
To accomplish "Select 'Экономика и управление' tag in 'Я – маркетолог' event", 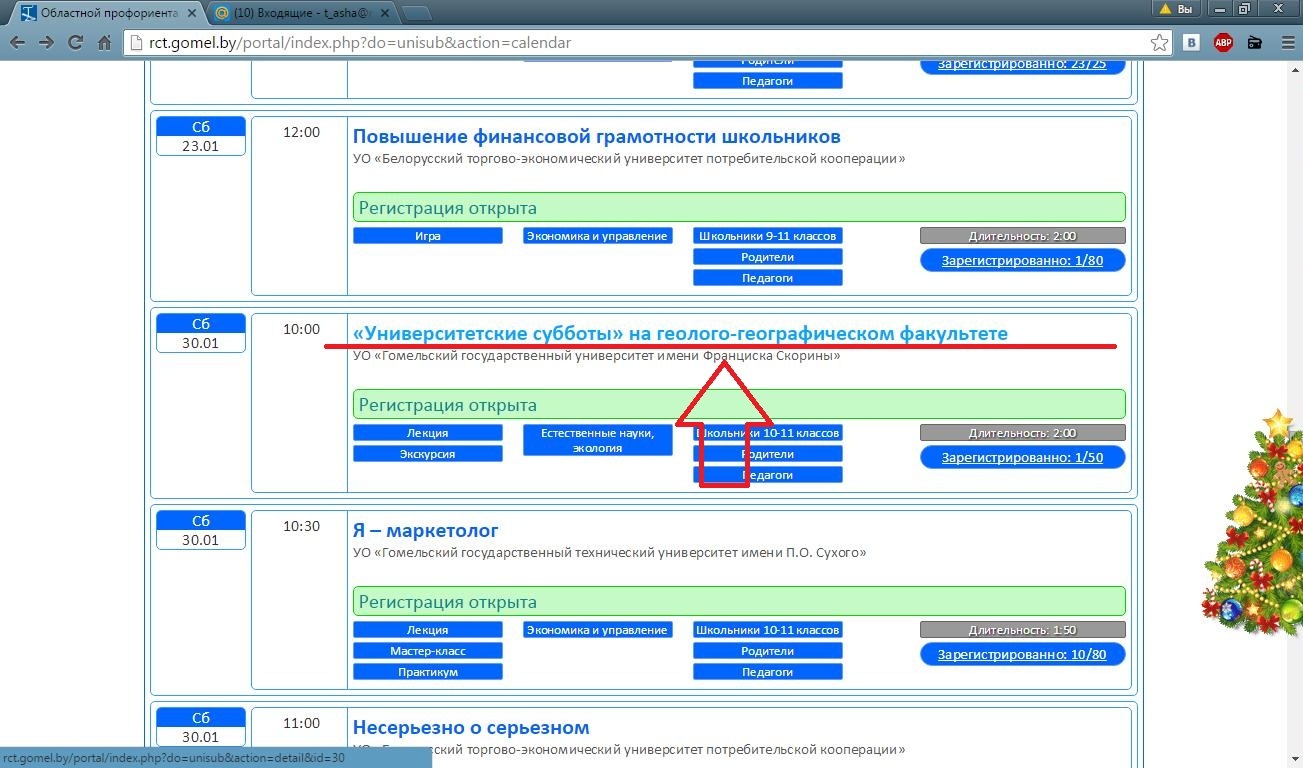I will [x=598, y=630].
